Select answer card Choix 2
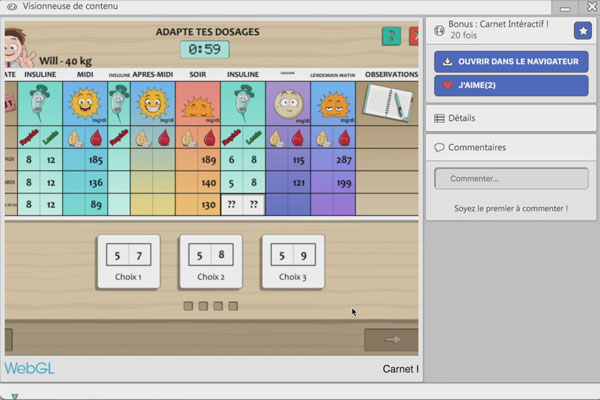This screenshot has height=400, width=600. point(210,260)
